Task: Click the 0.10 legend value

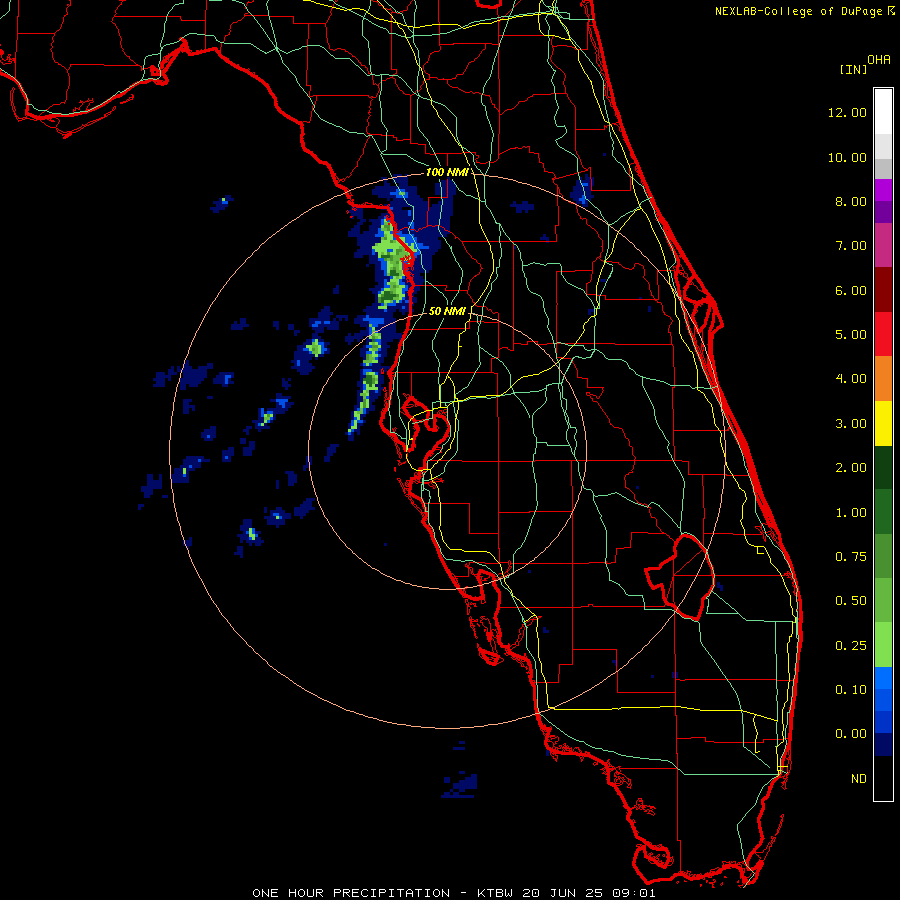Action: click(851, 690)
